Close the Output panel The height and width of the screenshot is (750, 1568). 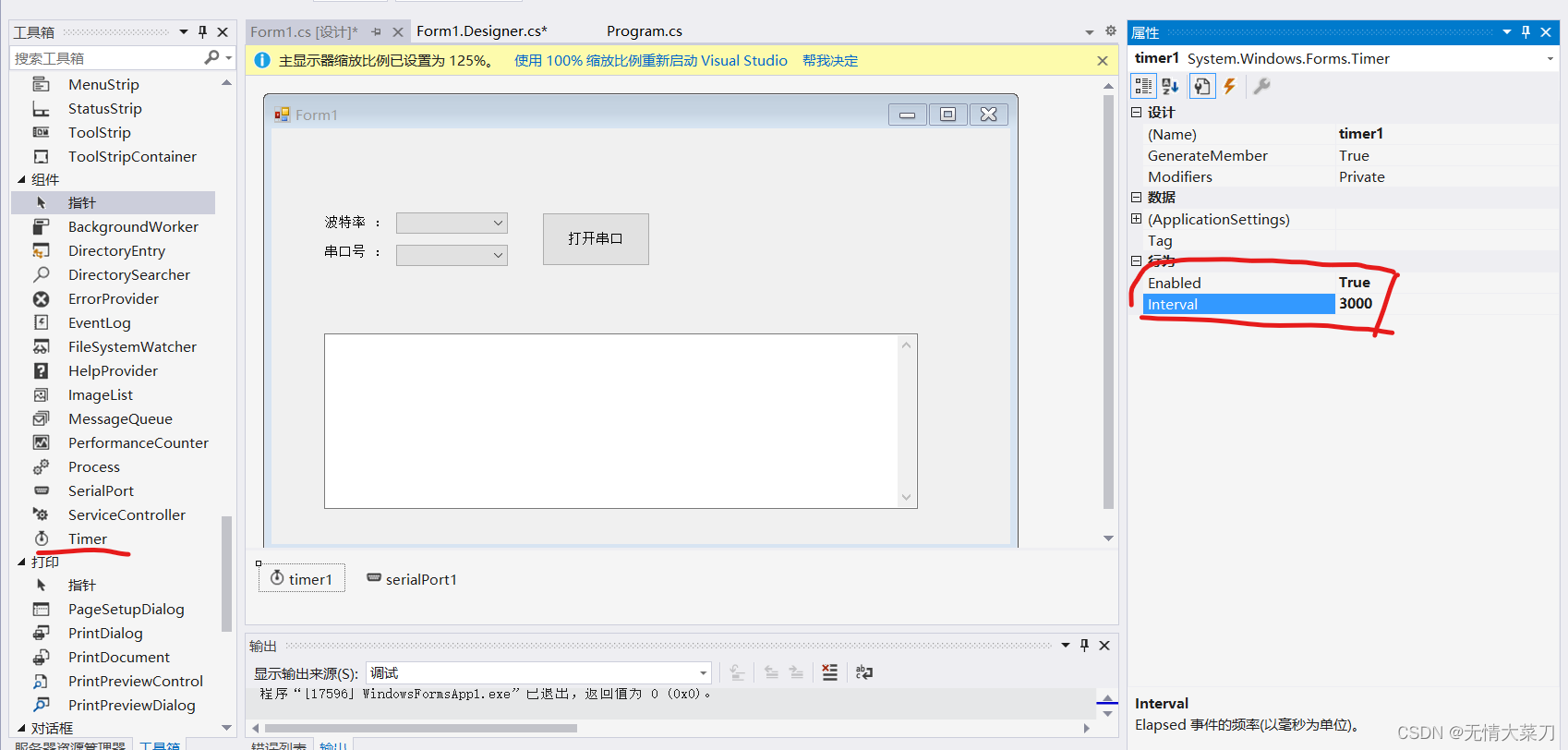pos(1104,646)
